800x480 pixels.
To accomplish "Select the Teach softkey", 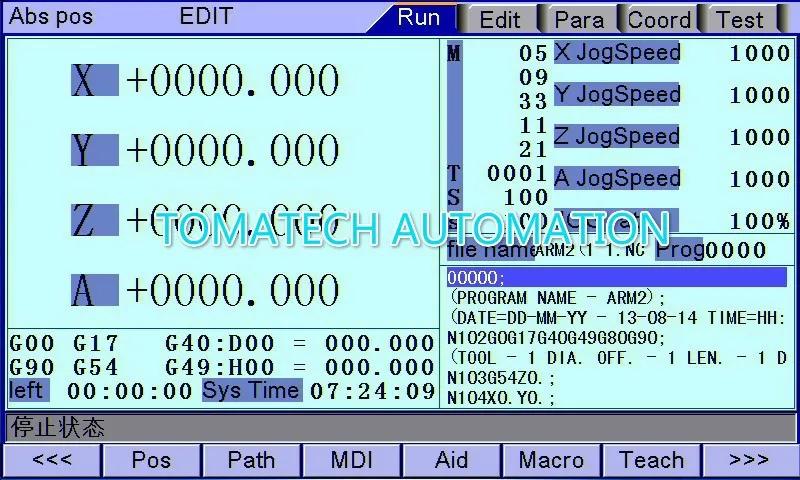I will pyautogui.click(x=652, y=460).
